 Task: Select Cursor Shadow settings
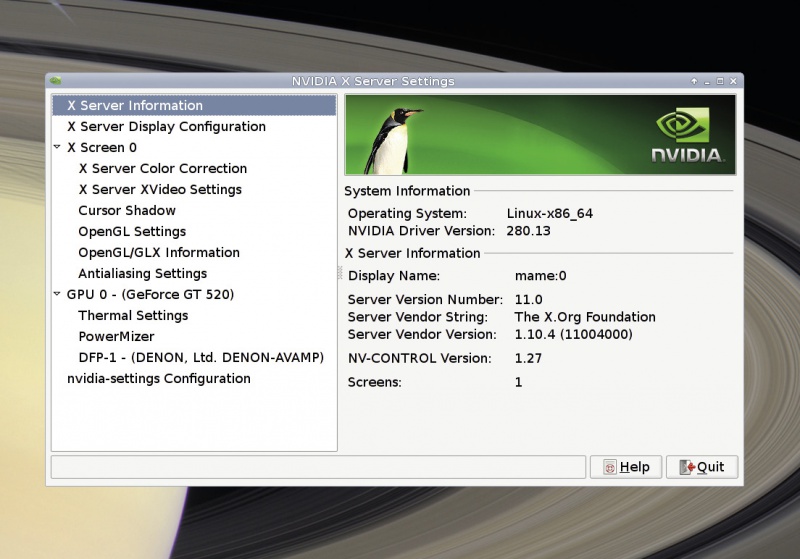(x=127, y=210)
